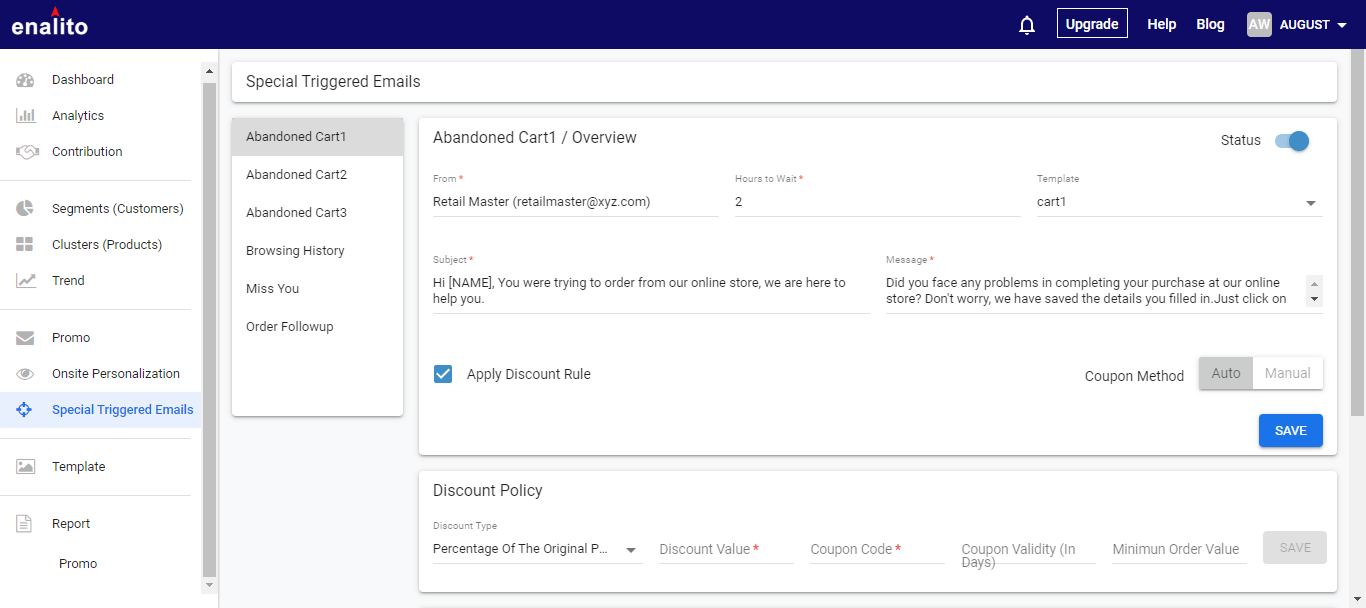Click the Clusters grid icon
This screenshot has width=1366, height=608.
pyautogui.click(x=26, y=245)
